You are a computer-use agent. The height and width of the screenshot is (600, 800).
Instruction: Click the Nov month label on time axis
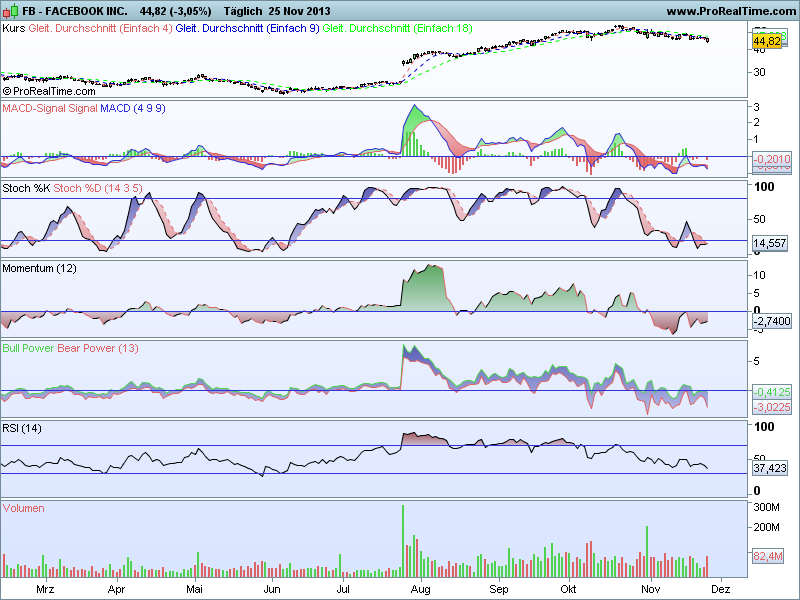[x=651, y=589]
